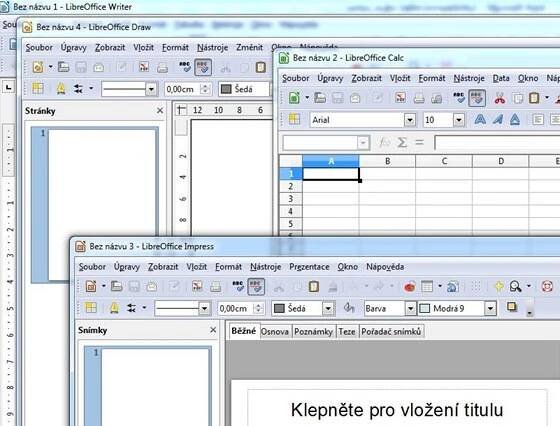Click the New presentation icon in Impress

coord(91,286)
